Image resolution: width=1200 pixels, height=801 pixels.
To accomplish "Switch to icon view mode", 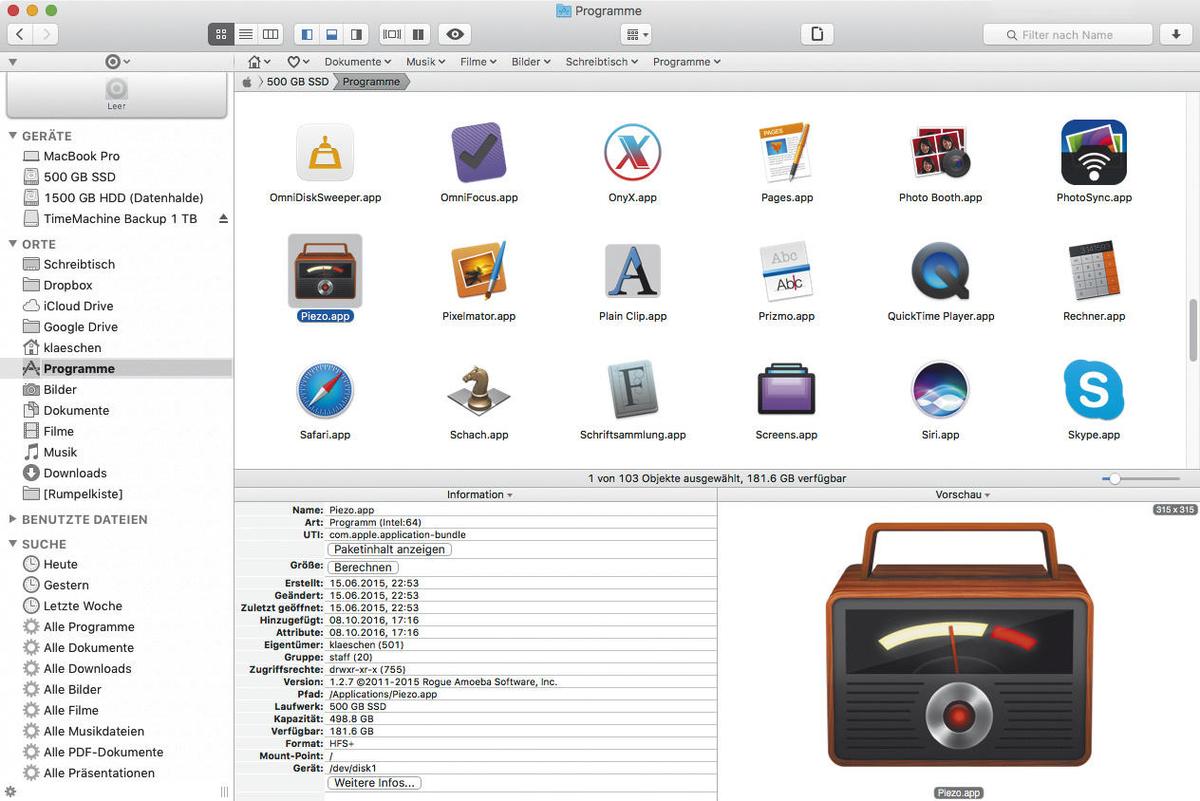I will point(221,34).
